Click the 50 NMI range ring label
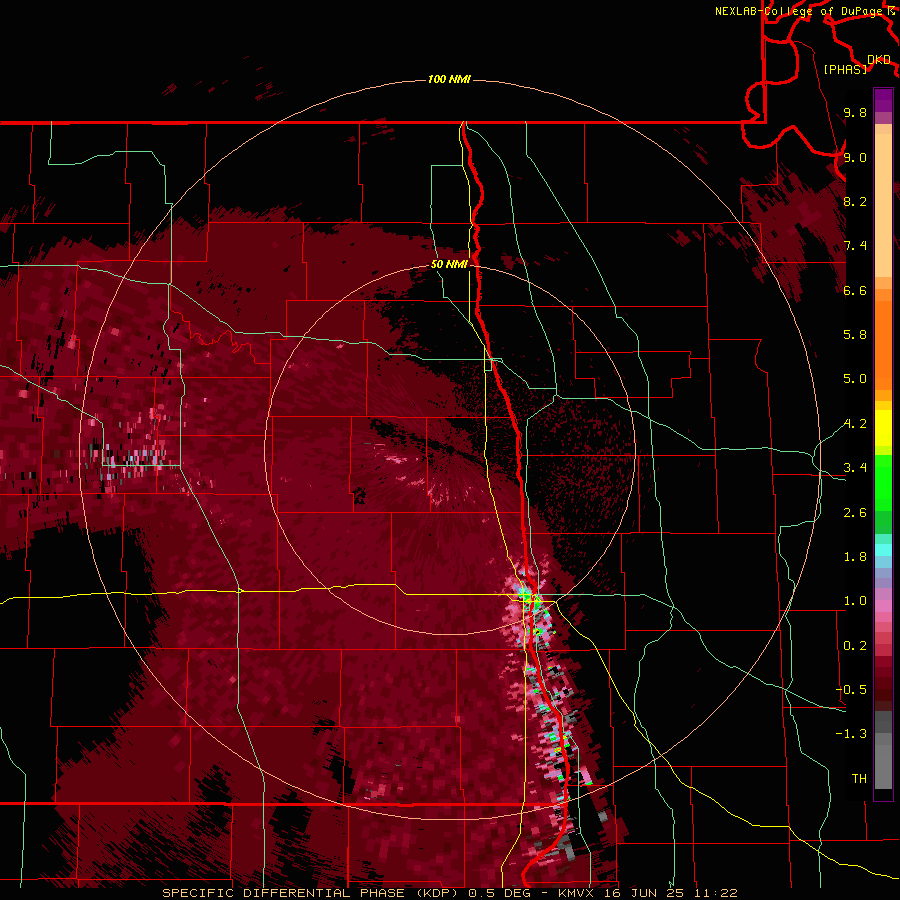This screenshot has height=900, width=900. coord(449,265)
